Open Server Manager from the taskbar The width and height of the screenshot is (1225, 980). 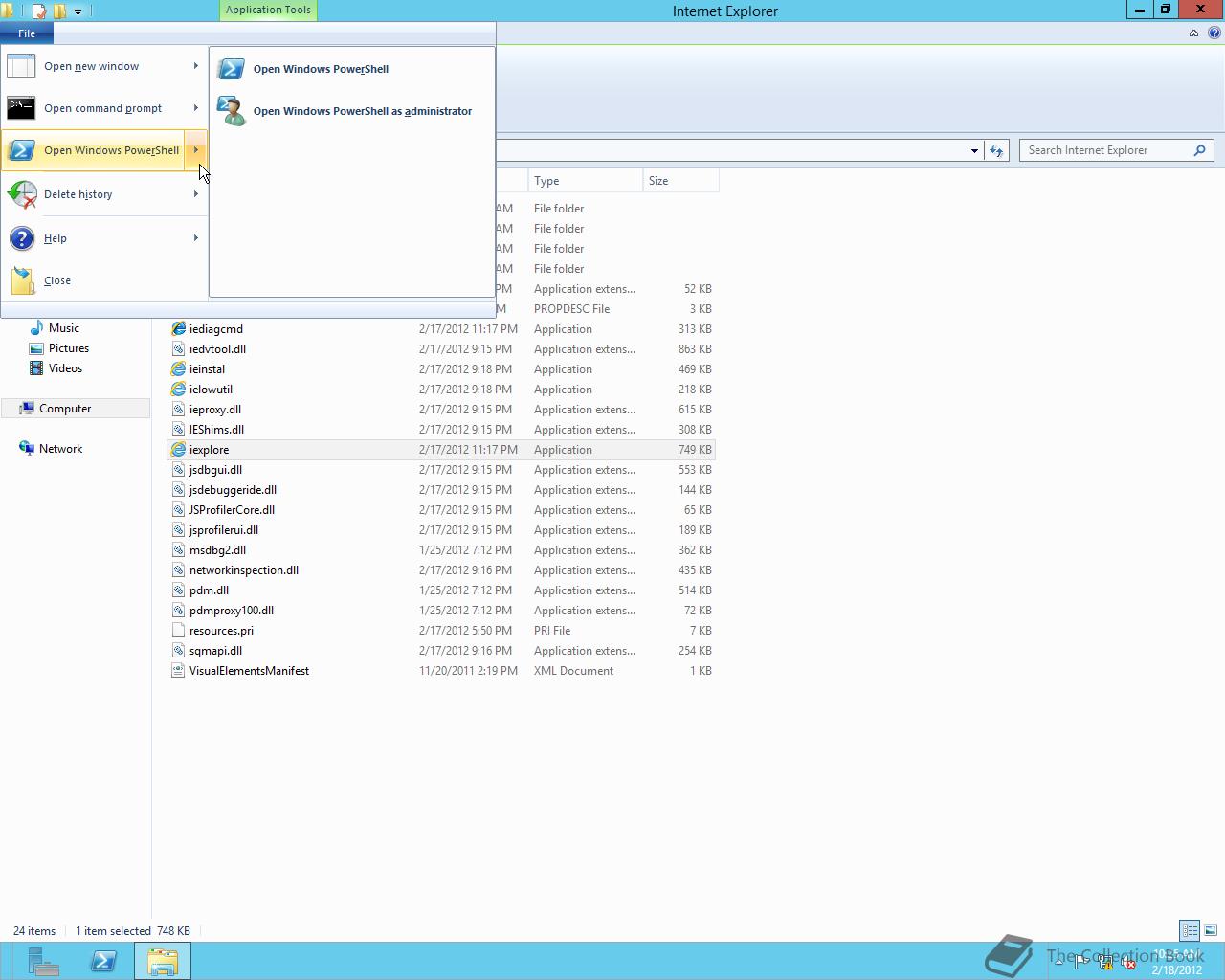click(x=43, y=961)
